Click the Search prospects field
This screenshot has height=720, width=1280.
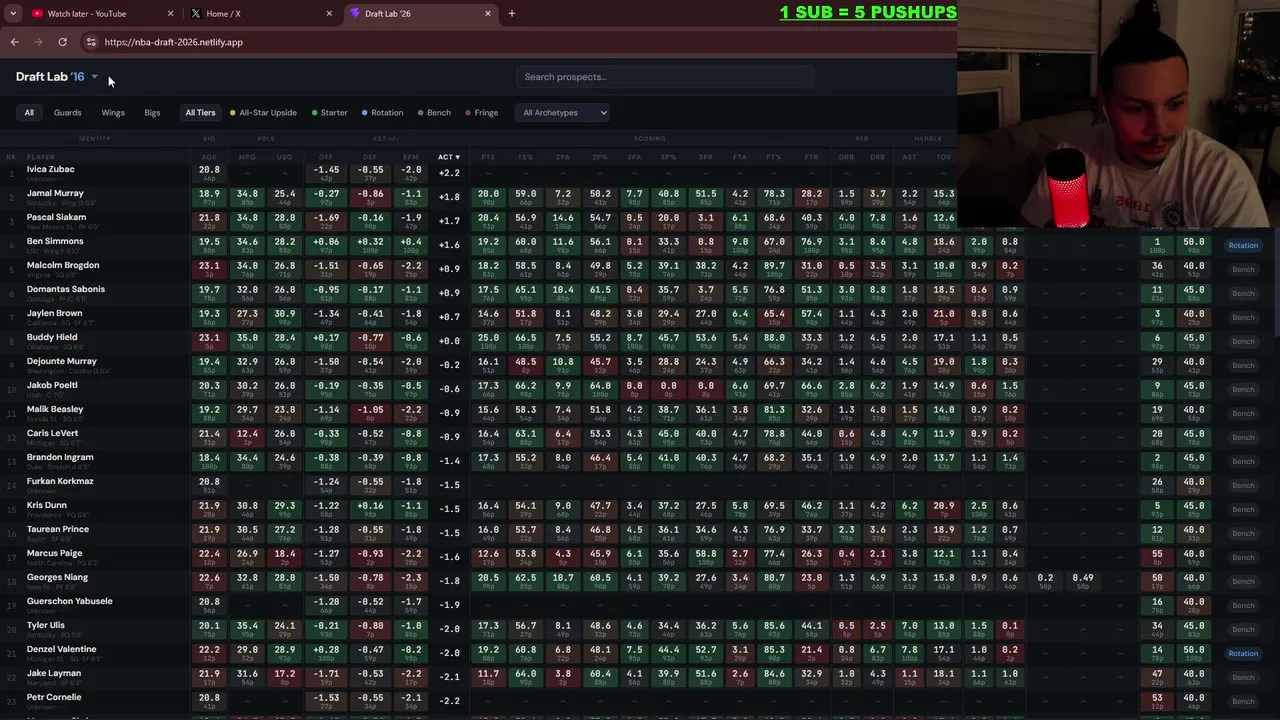(665, 77)
